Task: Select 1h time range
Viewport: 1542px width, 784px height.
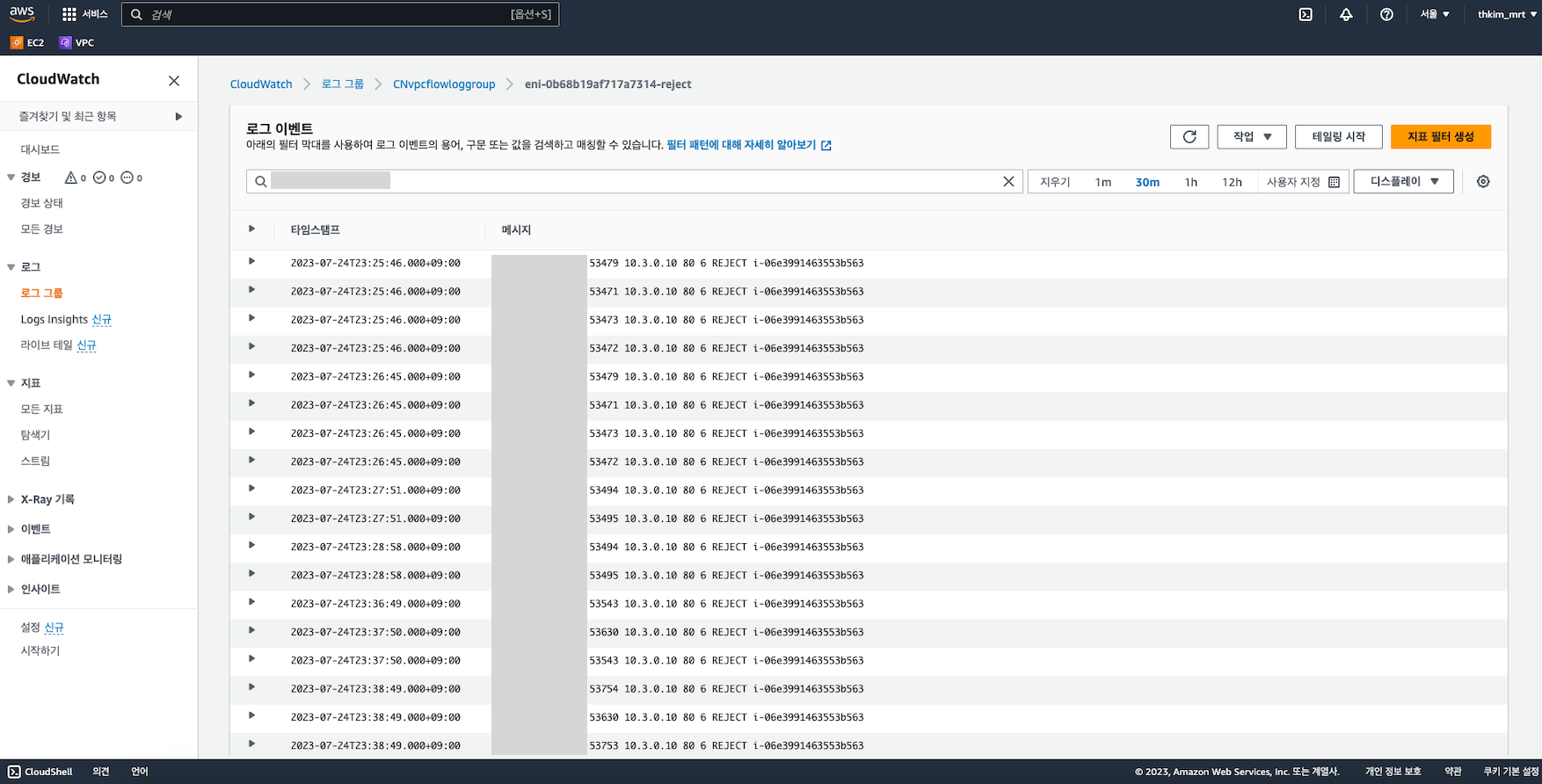Action: pyautogui.click(x=1191, y=182)
